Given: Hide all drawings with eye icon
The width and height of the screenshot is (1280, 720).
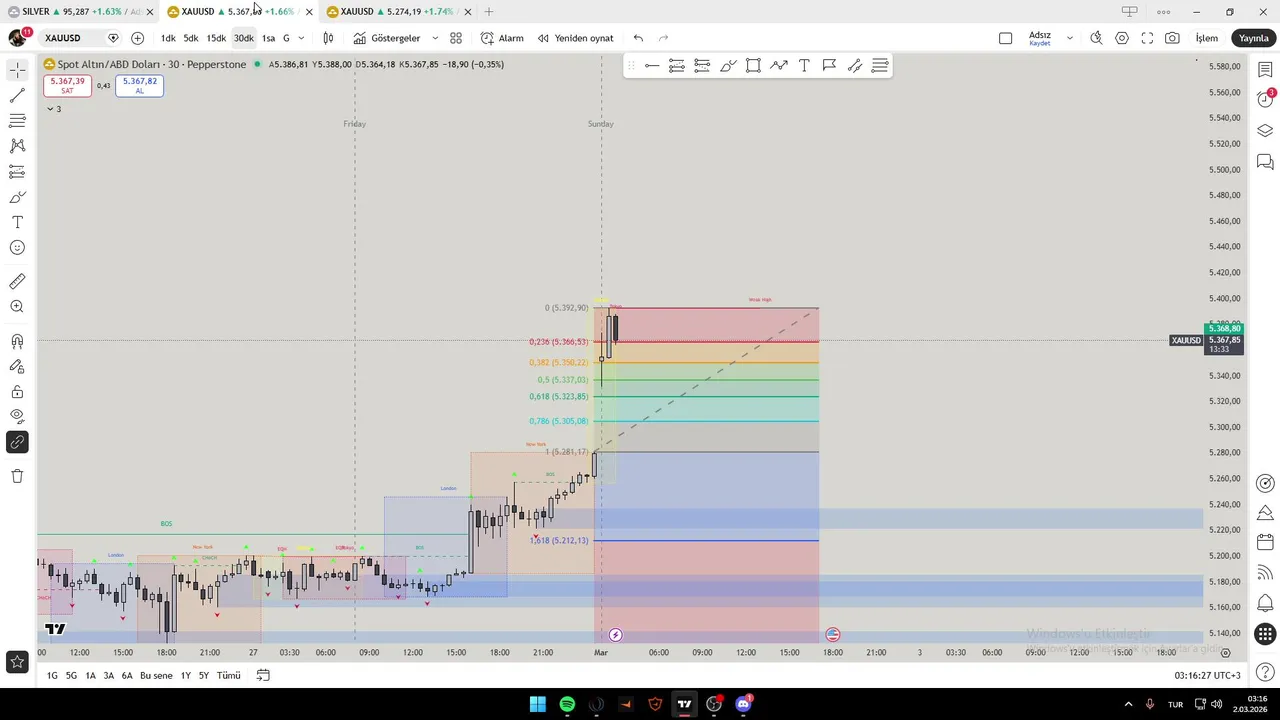Looking at the screenshot, I should tap(17, 416).
